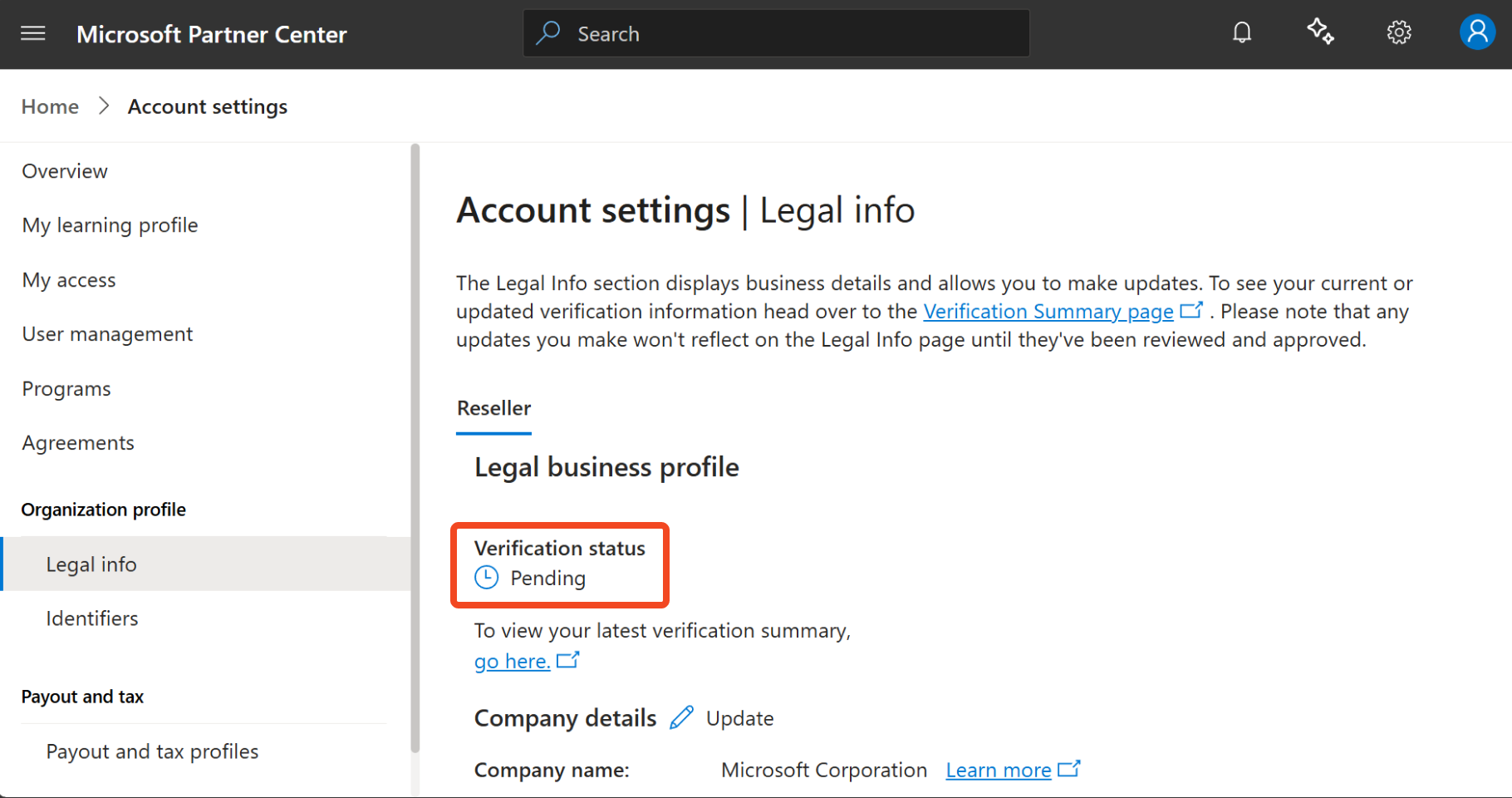Click the search magnifier icon
This screenshot has width=1512, height=798.
(548, 33)
